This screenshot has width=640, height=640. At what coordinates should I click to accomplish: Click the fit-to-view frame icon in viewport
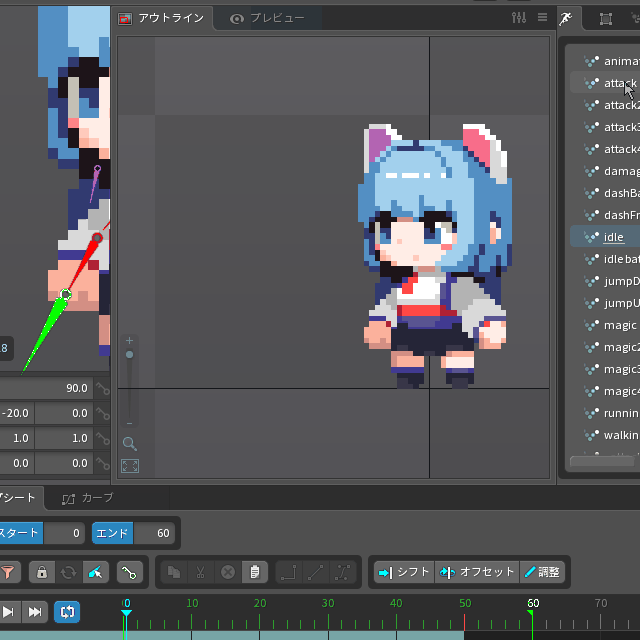[x=130, y=466]
